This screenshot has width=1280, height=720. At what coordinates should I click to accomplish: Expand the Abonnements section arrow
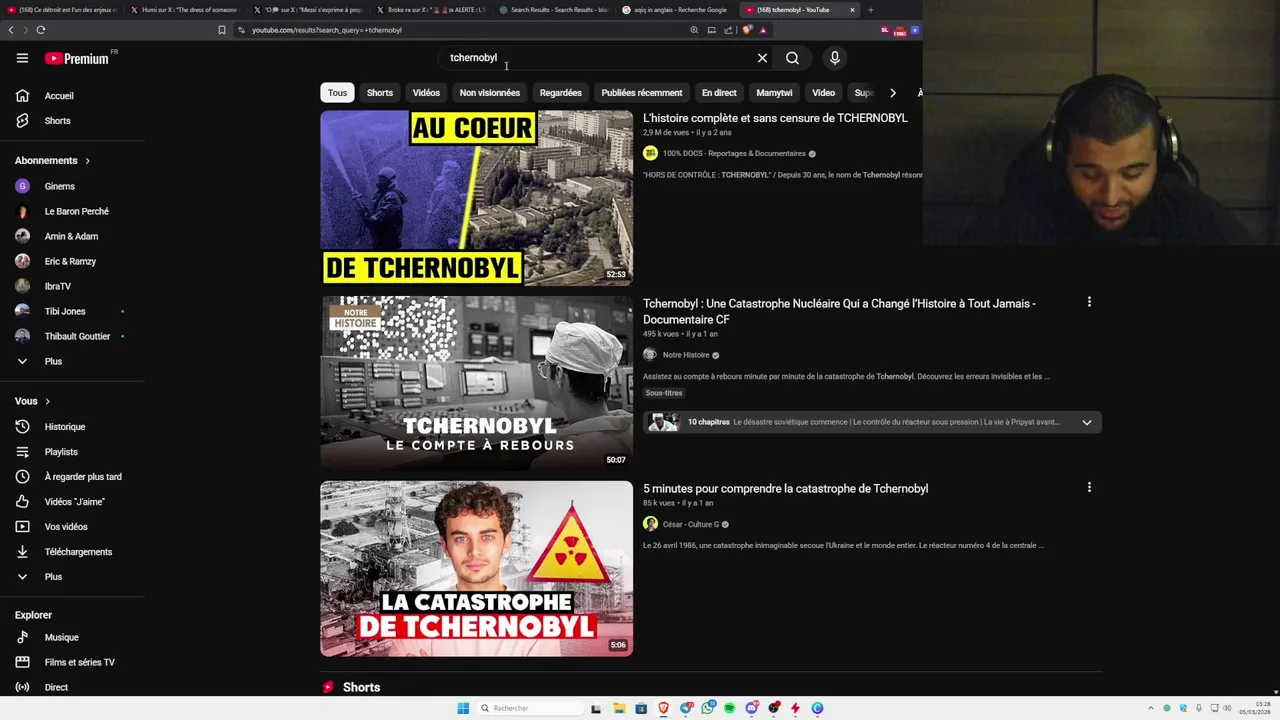(x=87, y=161)
